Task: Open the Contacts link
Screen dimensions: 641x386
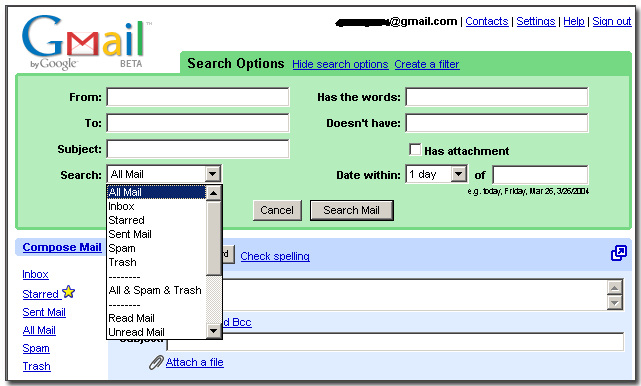Action: point(486,21)
